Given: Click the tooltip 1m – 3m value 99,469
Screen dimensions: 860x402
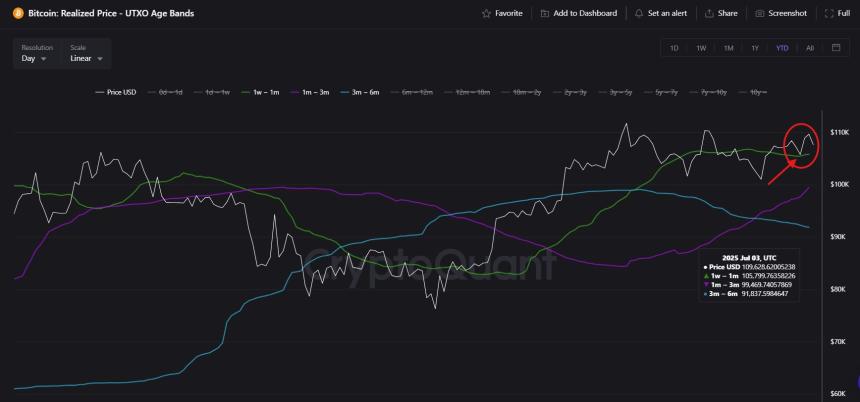Looking at the screenshot, I should click(x=769, y=285).
